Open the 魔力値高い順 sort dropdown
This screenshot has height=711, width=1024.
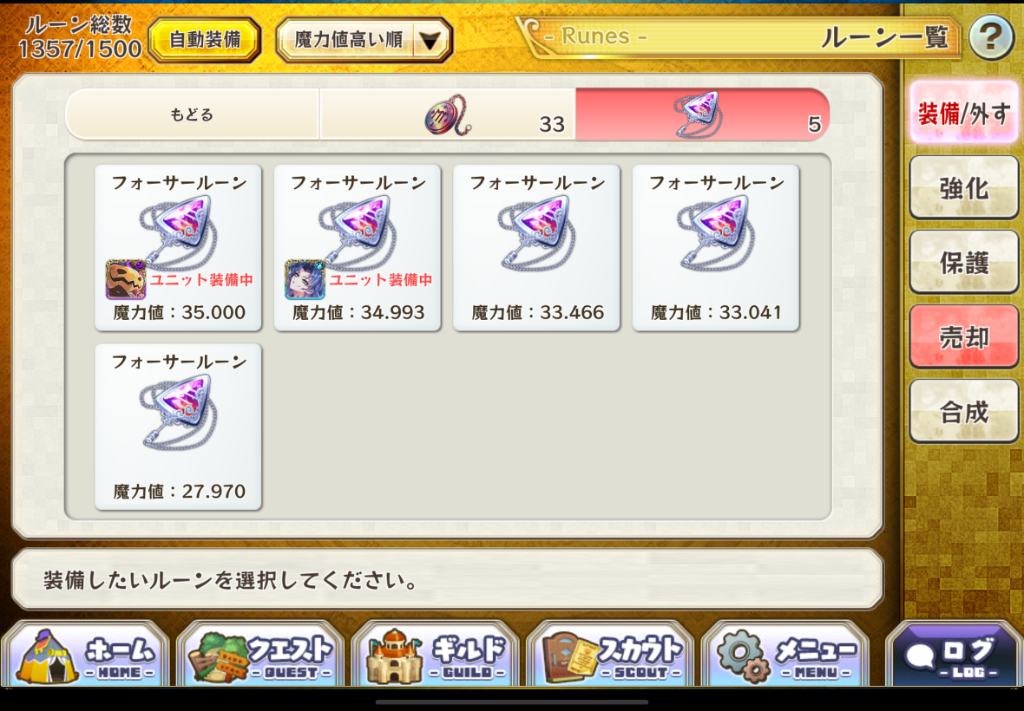[364, 40]
